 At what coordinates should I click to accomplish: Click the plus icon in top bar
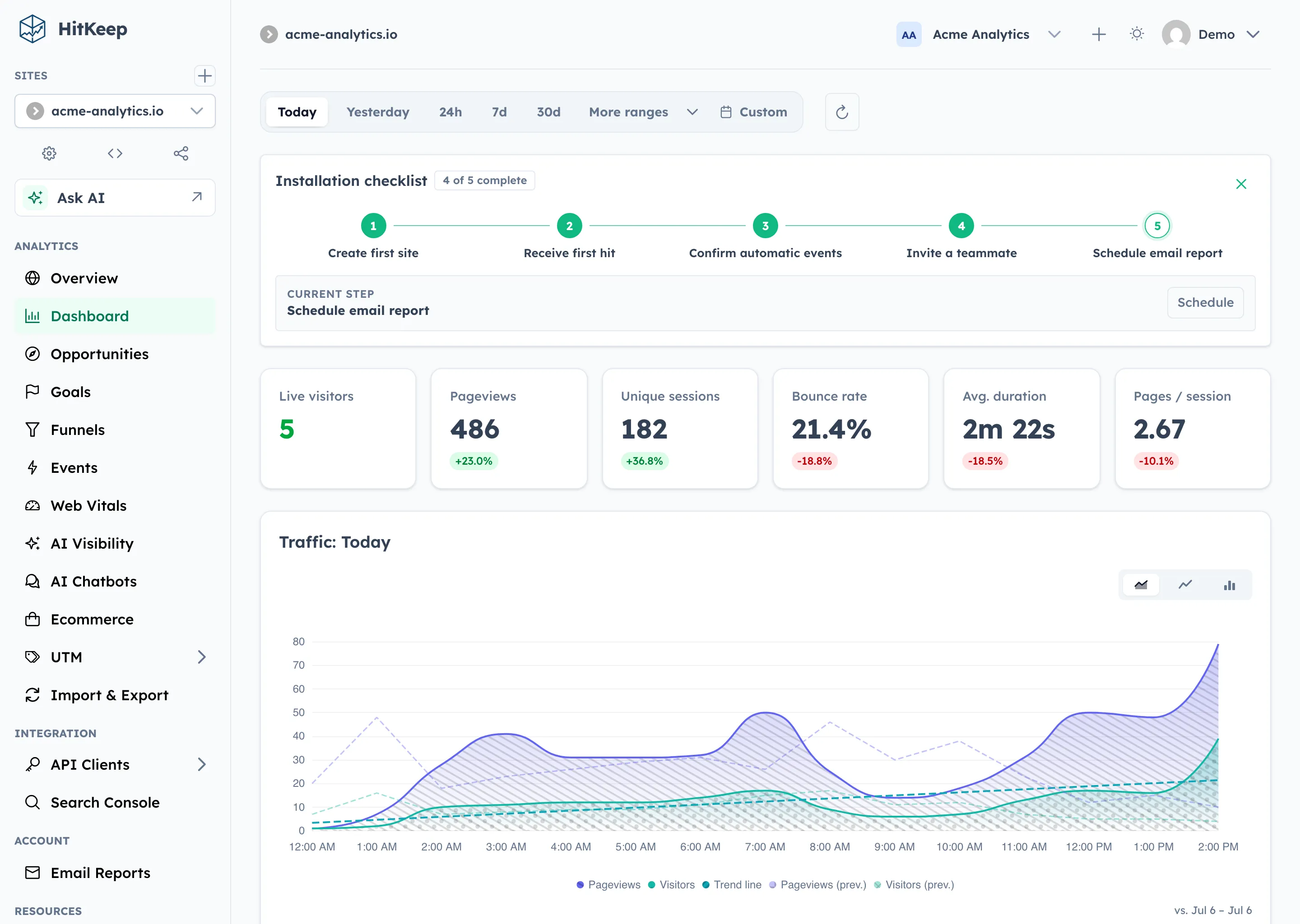click(x=1099, y=35)
